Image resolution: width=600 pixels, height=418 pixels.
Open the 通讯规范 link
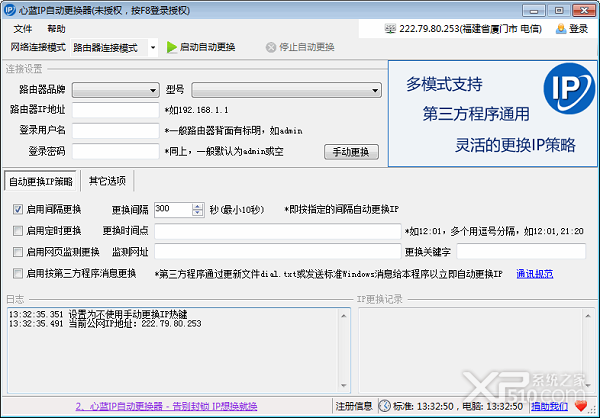pyautogui.click(x=535, y=274)
